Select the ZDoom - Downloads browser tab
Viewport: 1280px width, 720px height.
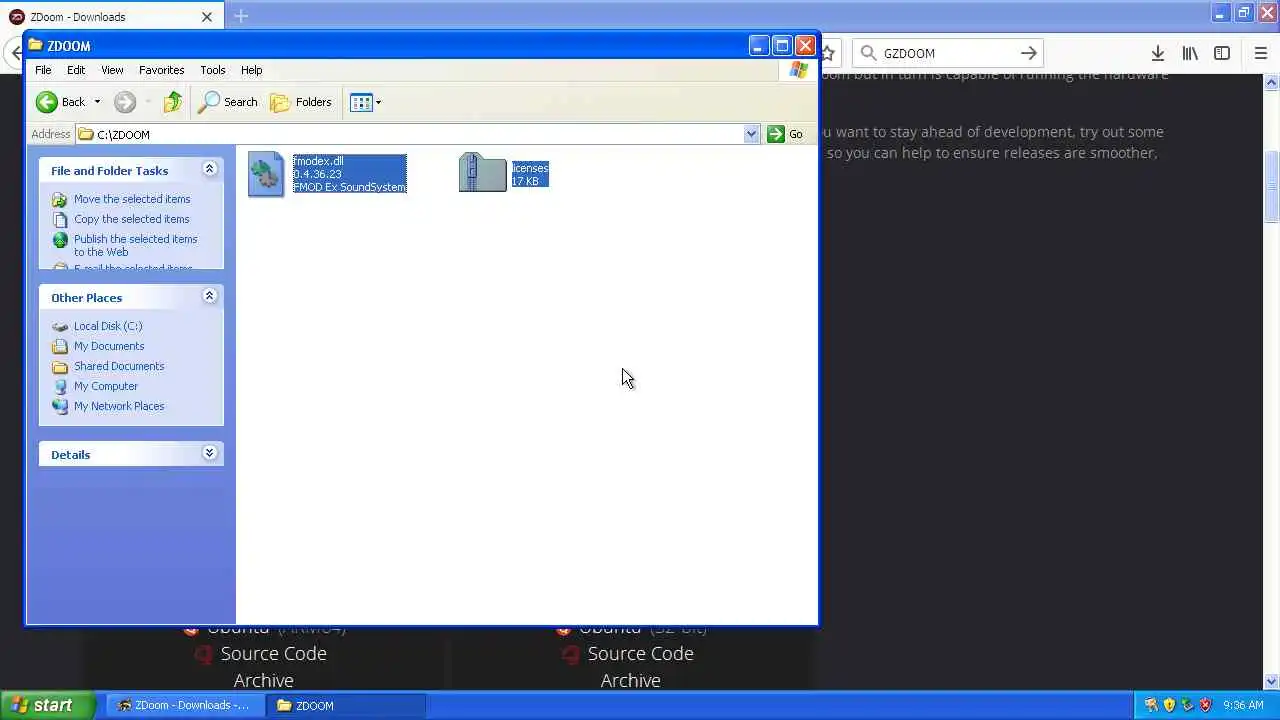(112, 16)
